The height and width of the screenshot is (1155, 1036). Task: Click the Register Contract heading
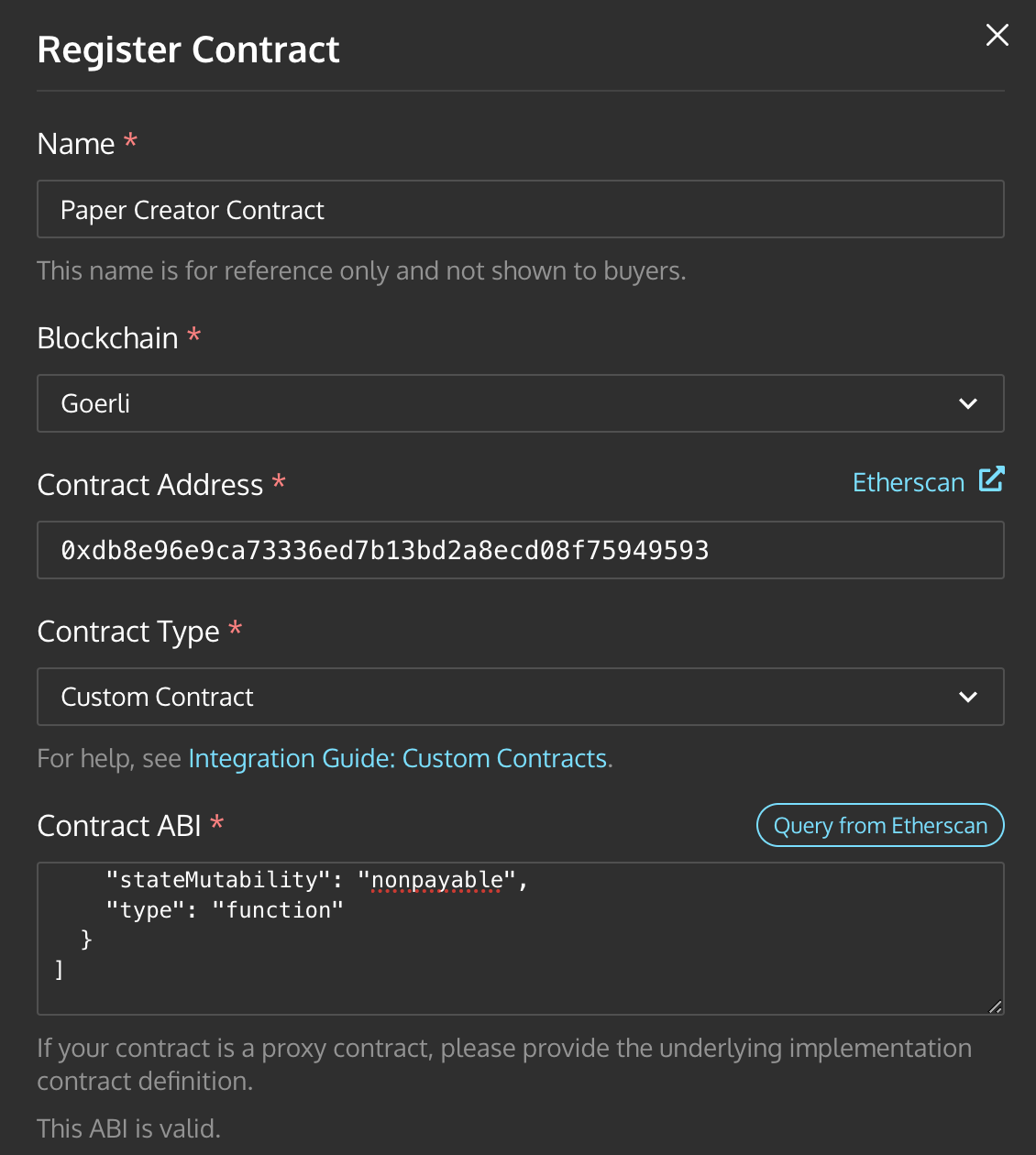(188, 49)
